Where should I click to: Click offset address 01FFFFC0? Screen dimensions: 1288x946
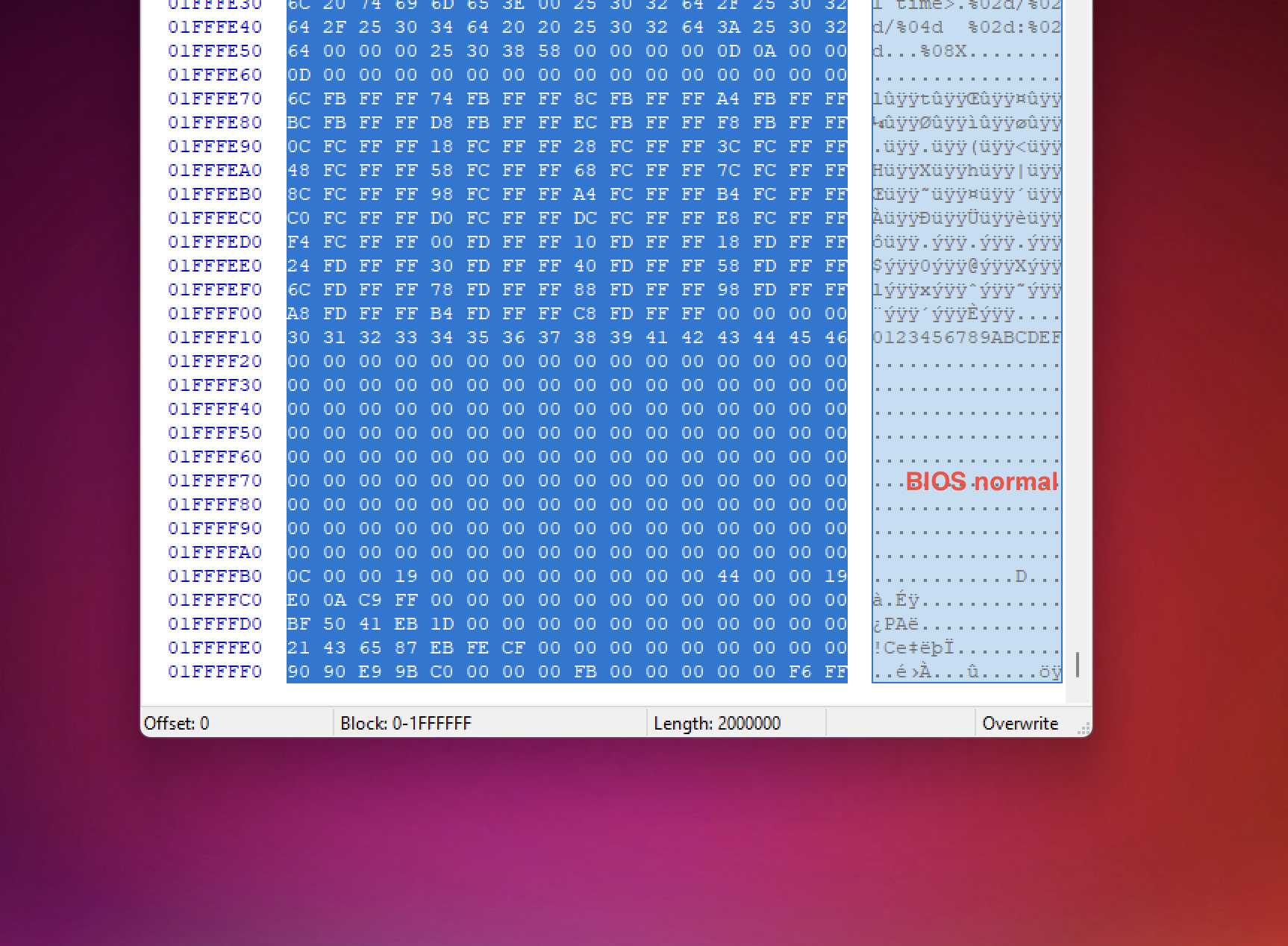pyautogui.click(x=215, y=600)
